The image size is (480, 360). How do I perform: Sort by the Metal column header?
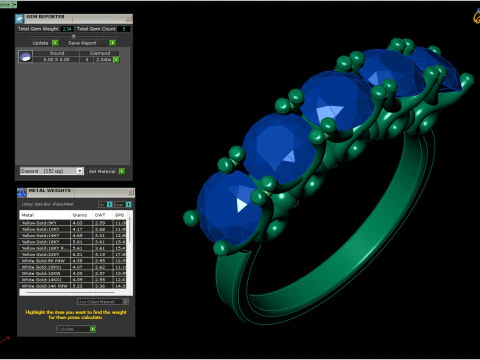pos(45,215)
